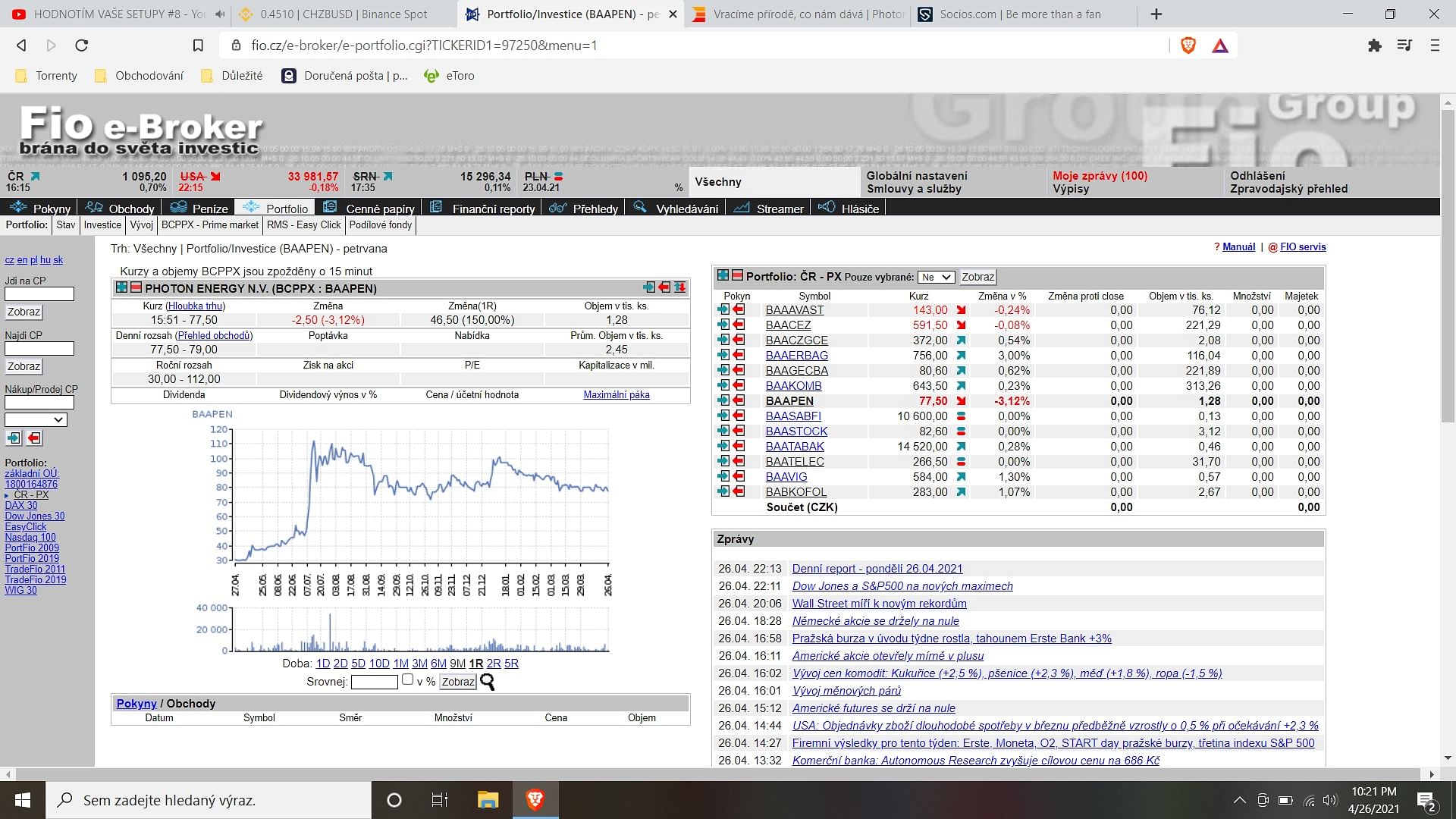Click buy icon in BAAPEN row
The width and height of the screenshot is (1456, 819).
pyautogui.click(x=723, y=400)
